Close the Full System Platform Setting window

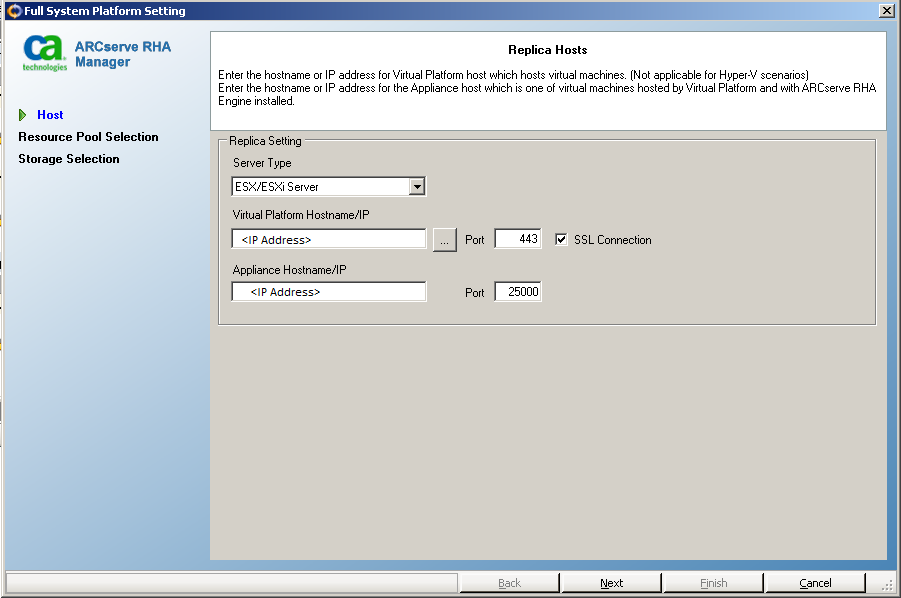[887, 11]
